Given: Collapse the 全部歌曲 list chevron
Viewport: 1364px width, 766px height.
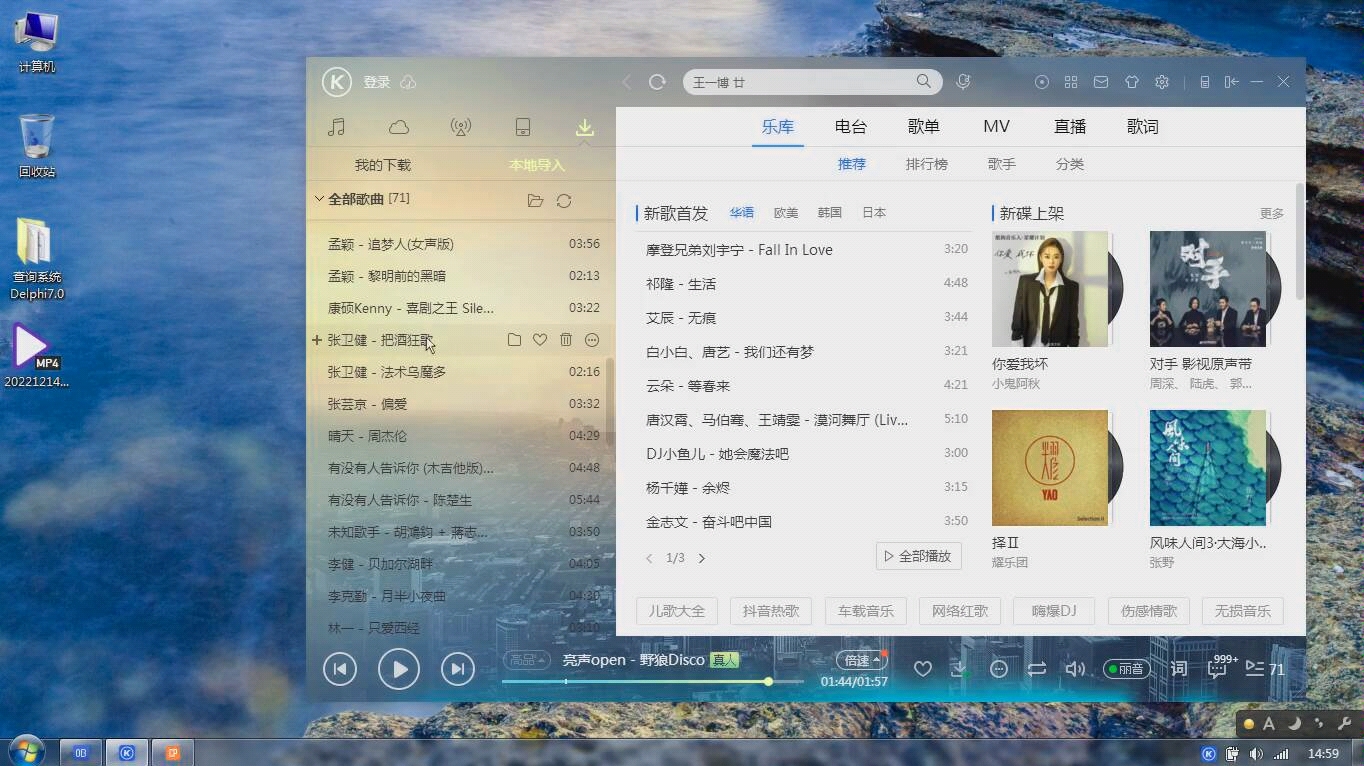Looking at the screenshot, I should (319, 199).
